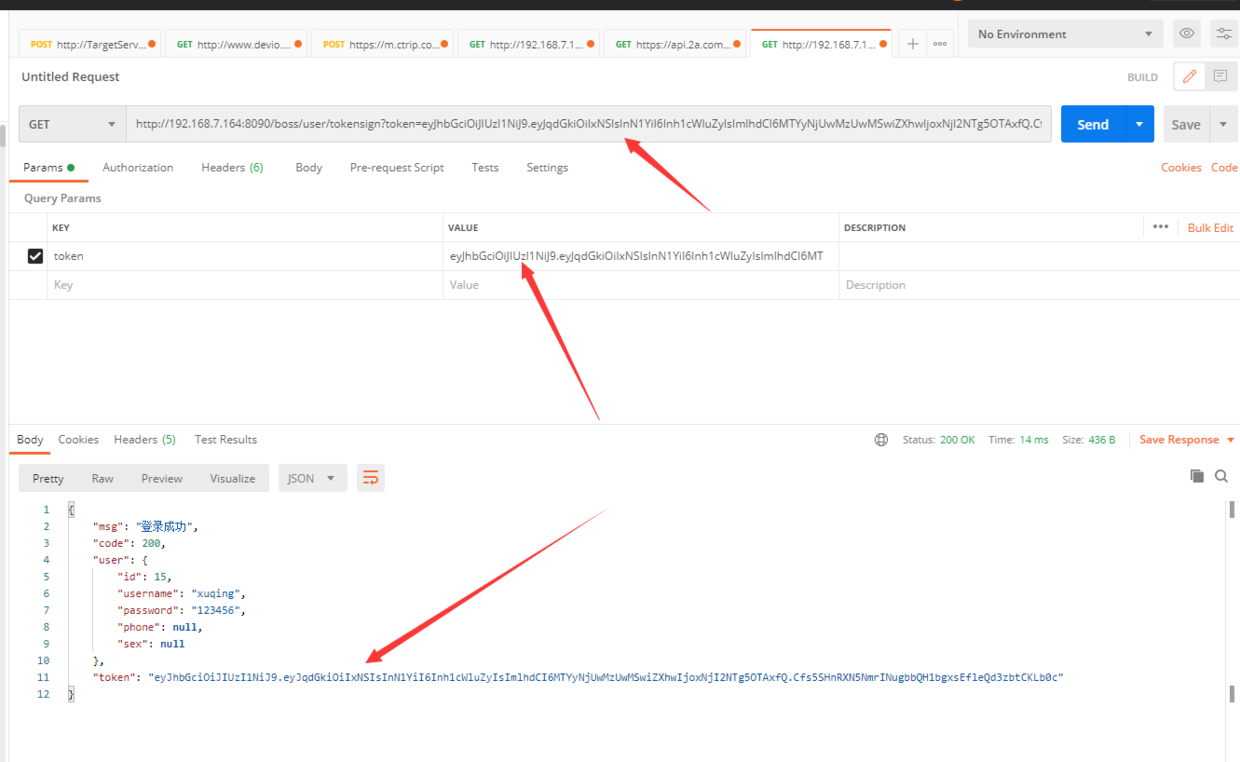Switch to the GET api.2a.com request tab
Viewport: 1240px width, 762px height.
point(676,44)
